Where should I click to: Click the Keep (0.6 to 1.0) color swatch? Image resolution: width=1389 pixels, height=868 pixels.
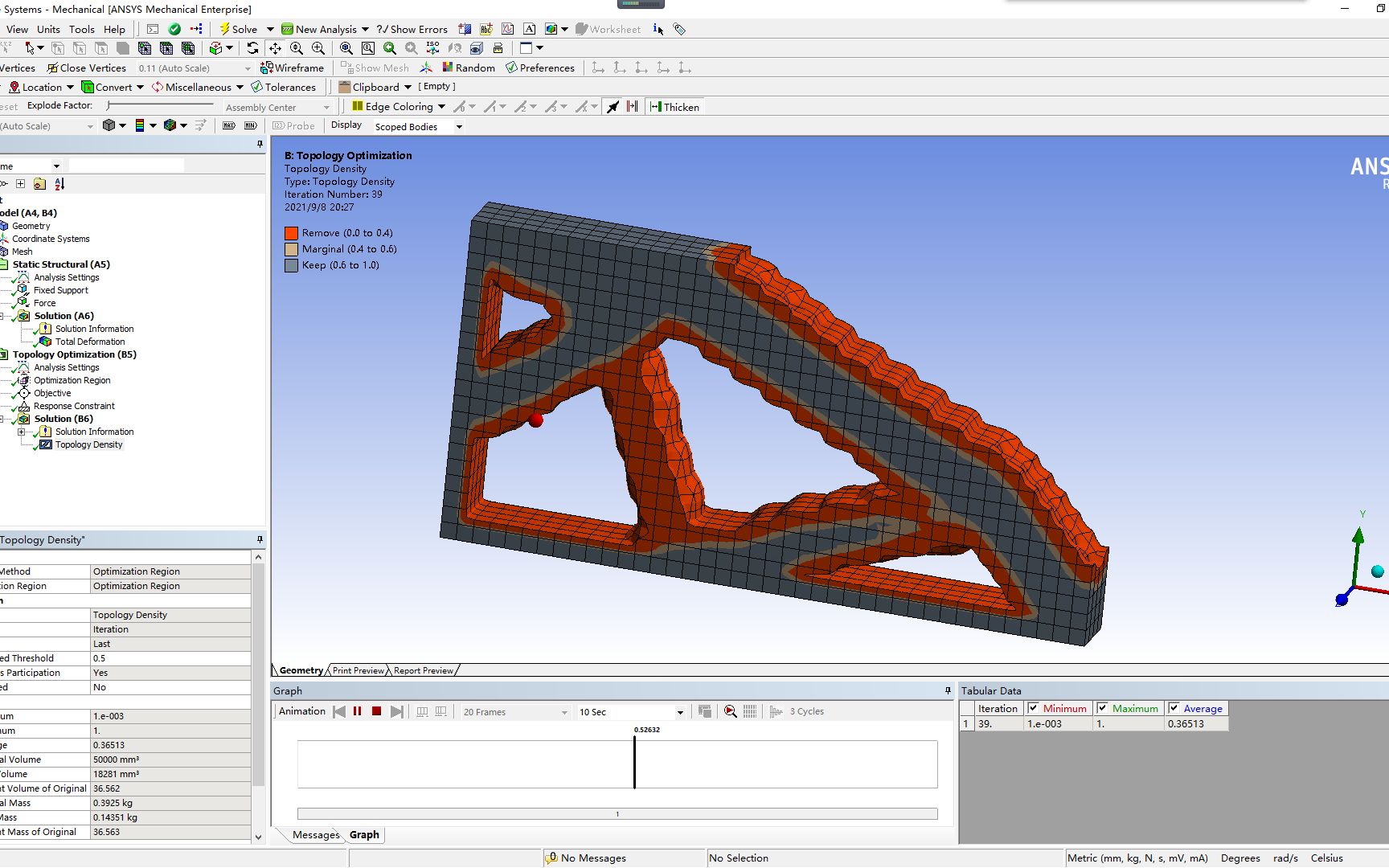(291, 265)
